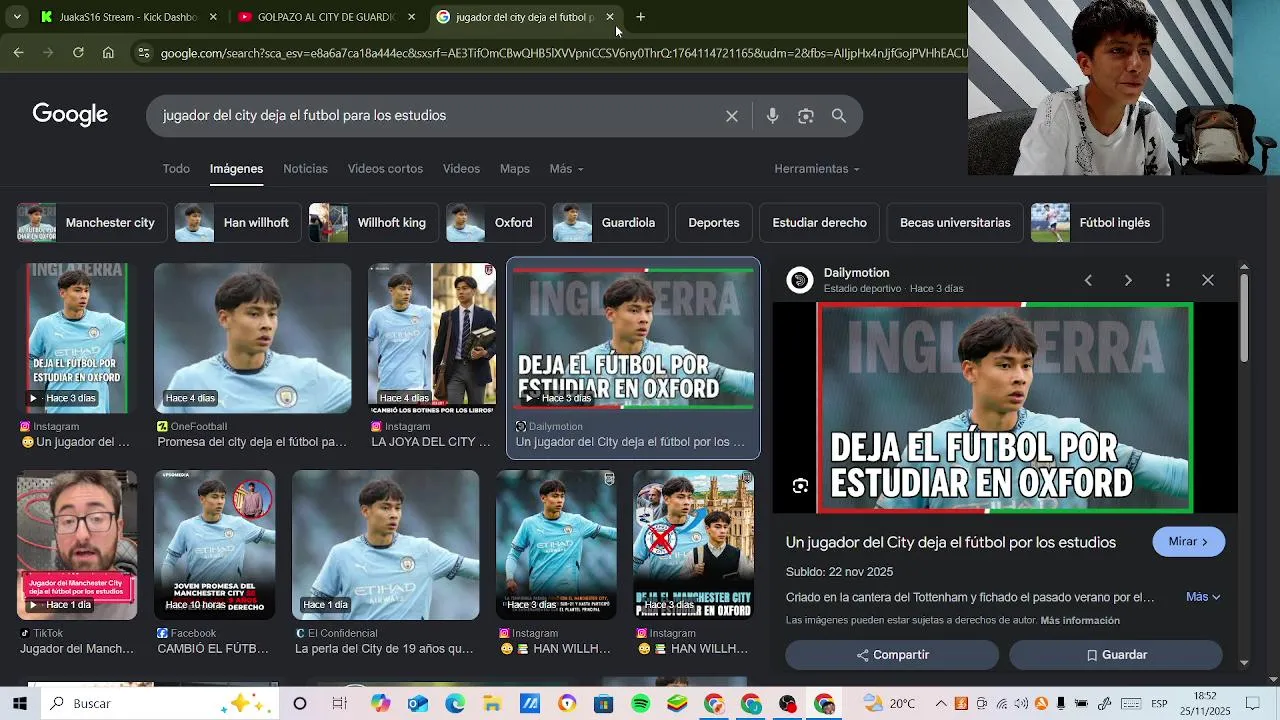Image resolution: width=1280 pixels, height=720 pixels.
Task: Click the browser address bar URL
Action: click(x=563, y=53)
